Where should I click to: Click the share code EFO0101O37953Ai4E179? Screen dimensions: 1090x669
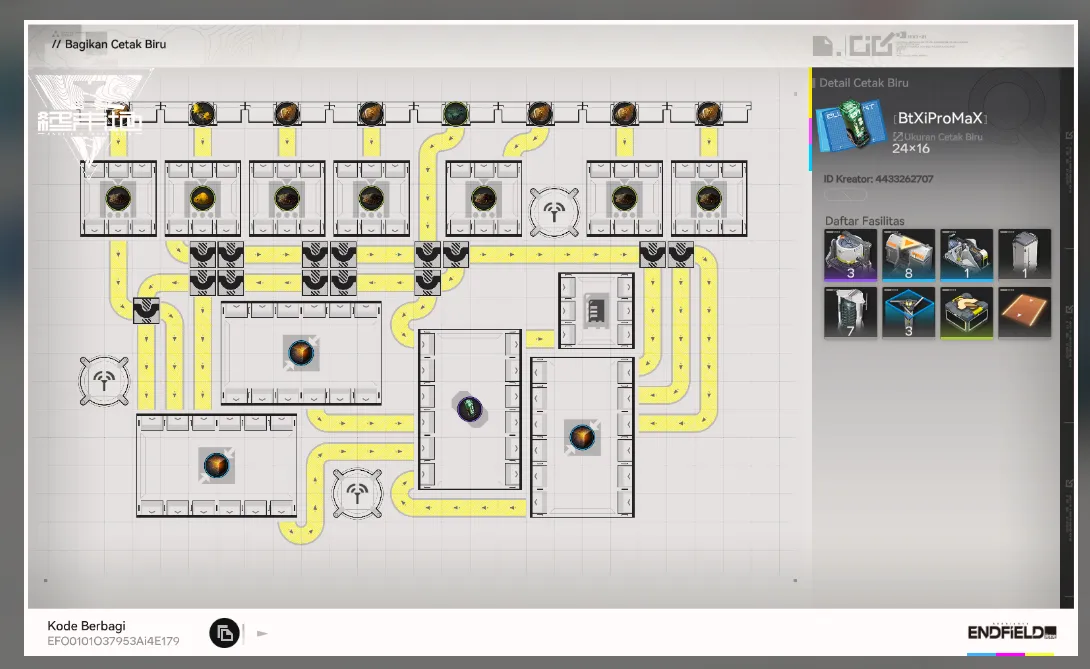coord(113,641)
